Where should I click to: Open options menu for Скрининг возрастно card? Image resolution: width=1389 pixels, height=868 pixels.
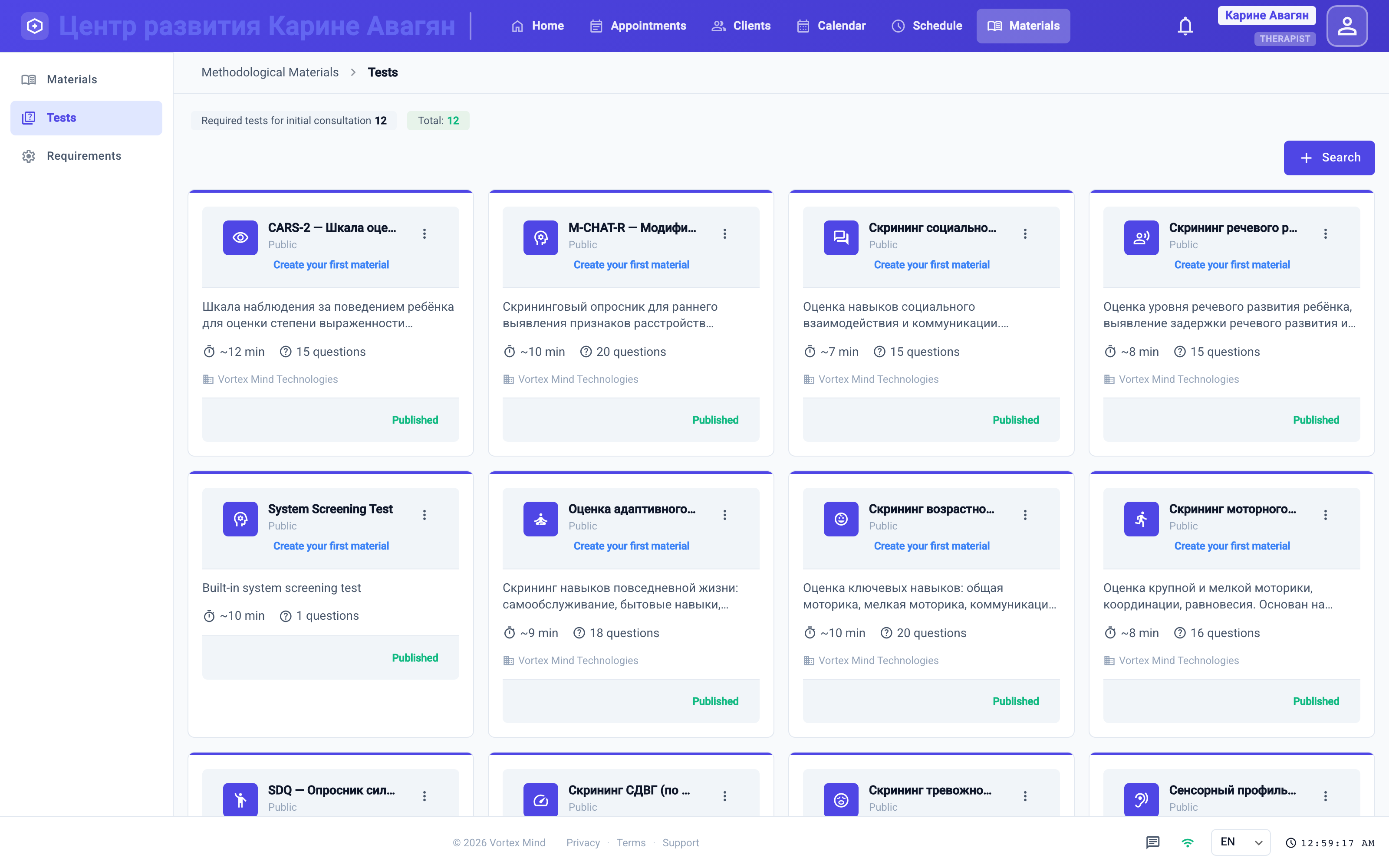(x=1024, y=515)
